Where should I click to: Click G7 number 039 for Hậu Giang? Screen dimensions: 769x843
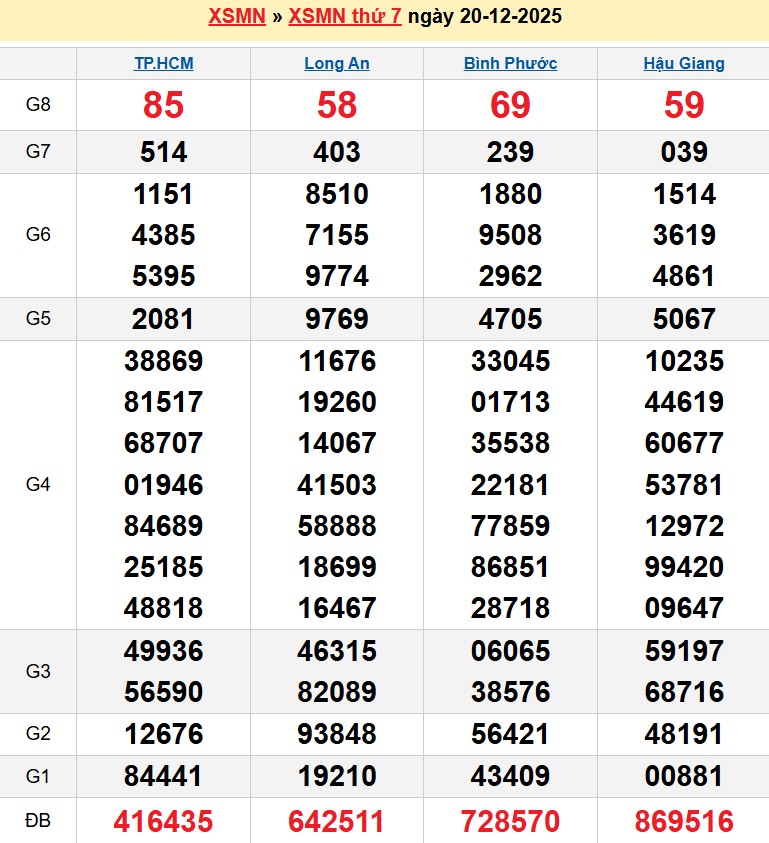pos(684,152)
